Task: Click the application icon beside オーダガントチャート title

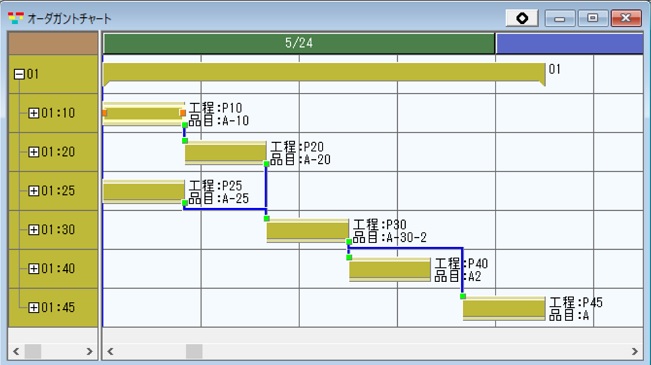Action: (16, 18)
